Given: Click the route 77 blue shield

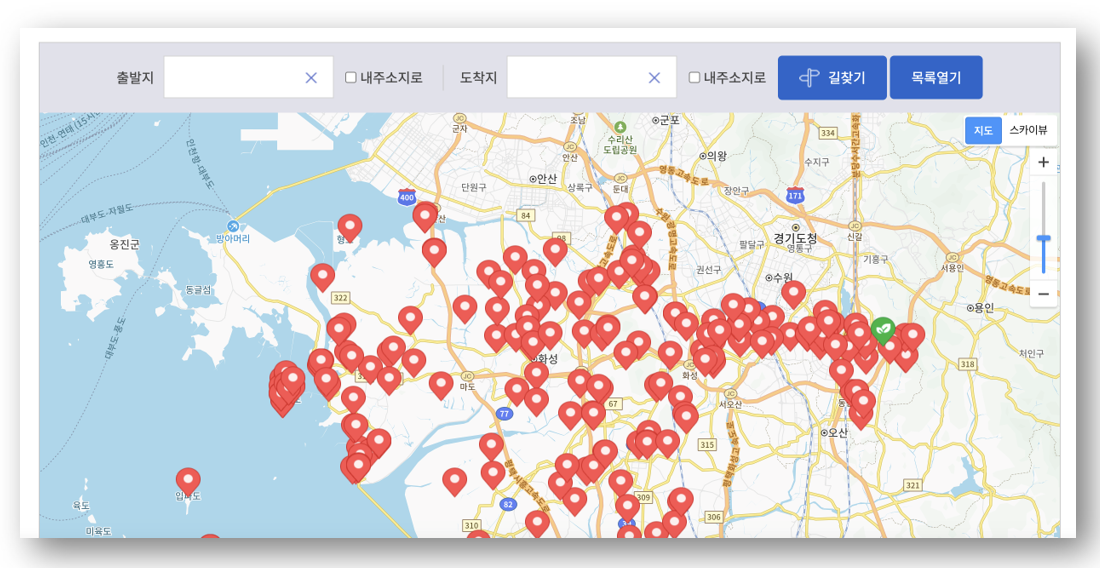Looking at the screenshot, I should click(504, 414).
